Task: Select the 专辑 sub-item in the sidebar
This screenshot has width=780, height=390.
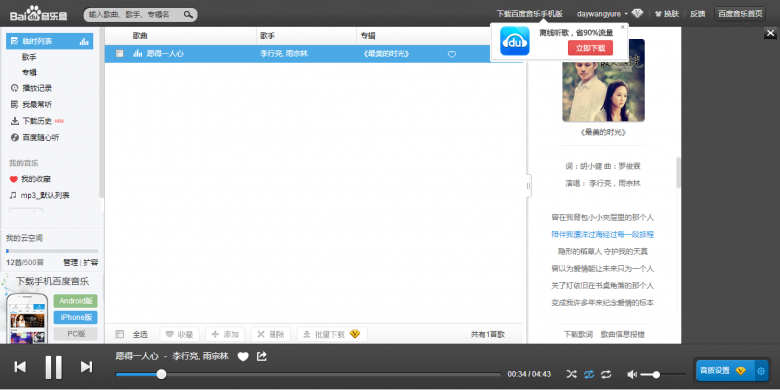Action: [29, 73]
